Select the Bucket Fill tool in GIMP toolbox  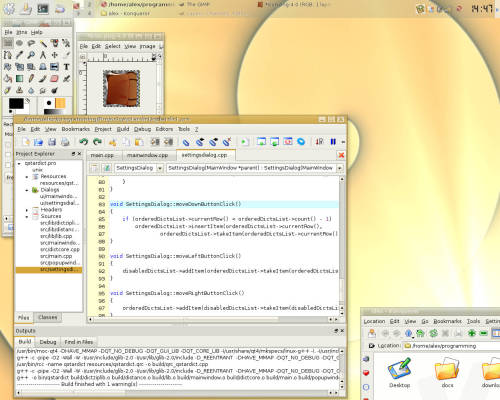click(x=8, y=79)
